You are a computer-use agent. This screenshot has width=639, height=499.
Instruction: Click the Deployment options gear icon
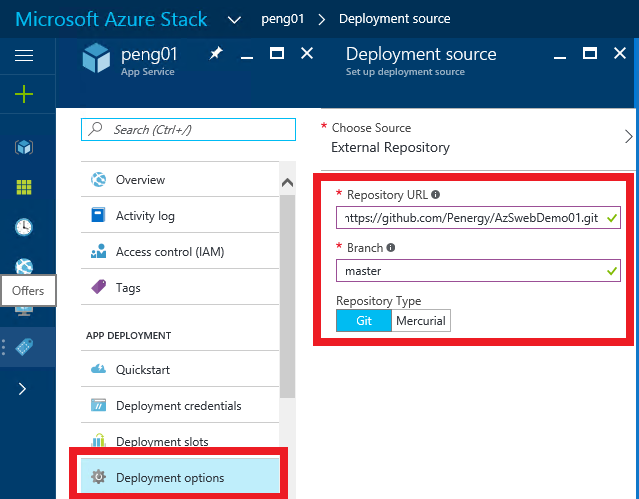tap(98, 477)
